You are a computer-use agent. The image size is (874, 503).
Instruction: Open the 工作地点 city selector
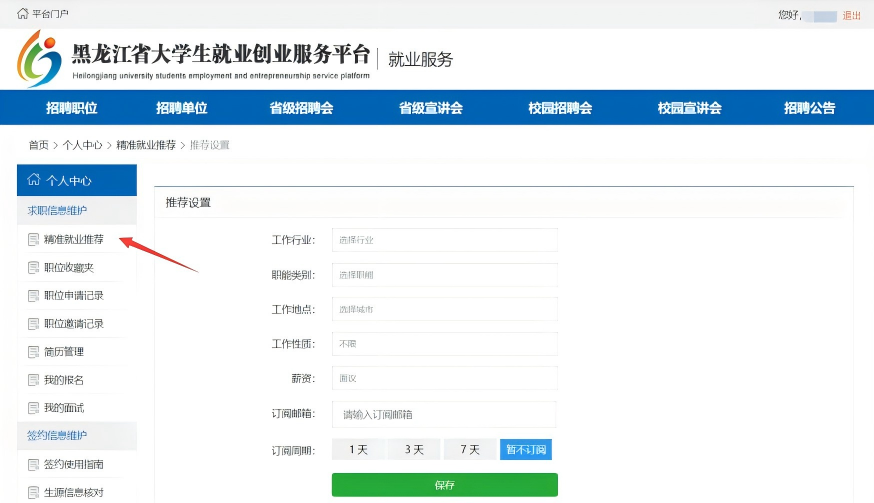tap(444, 310)
